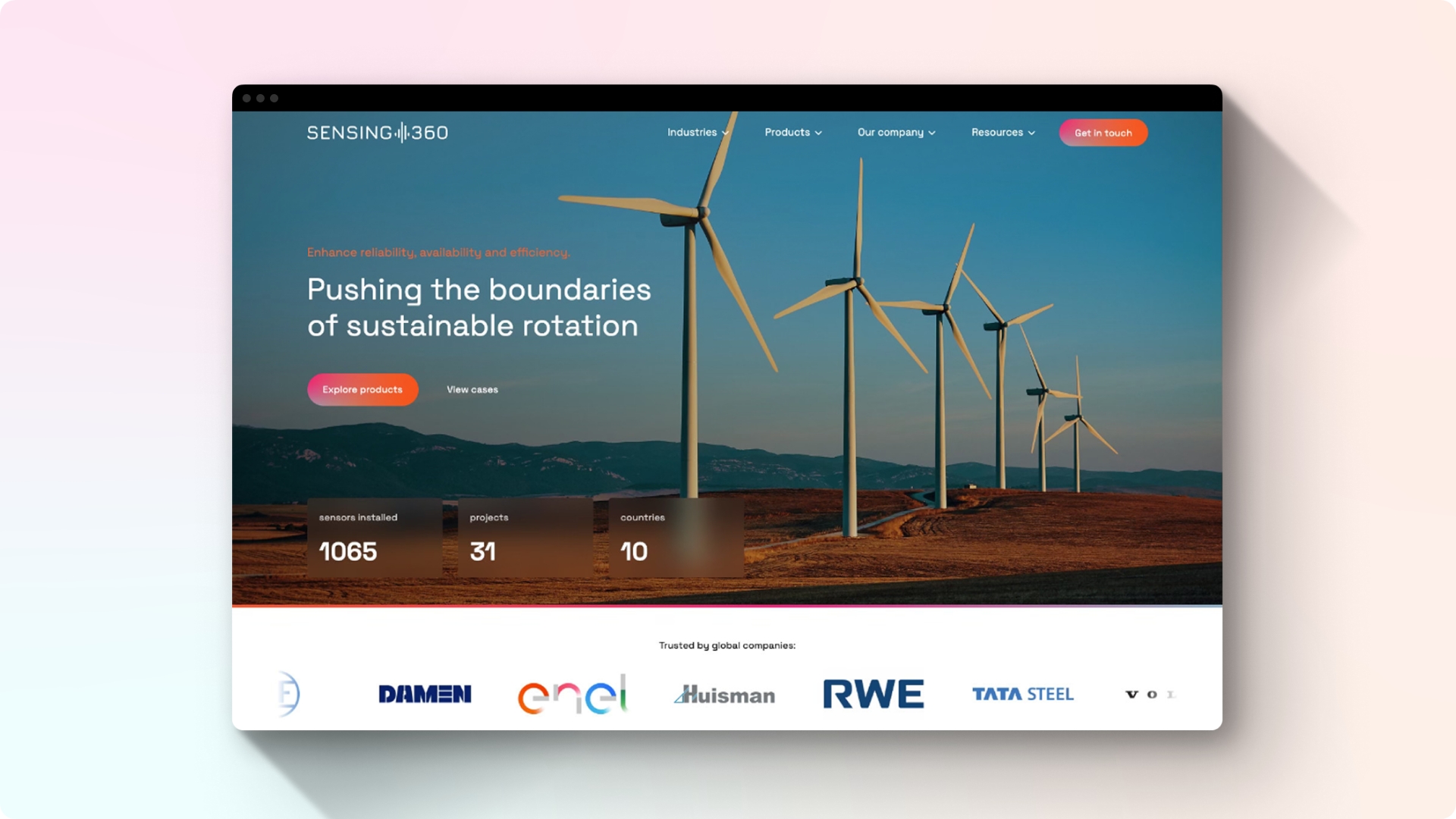The image size is (1456, 819).
Task: Click the Enel company logo
Action: [x=573, y=694]
